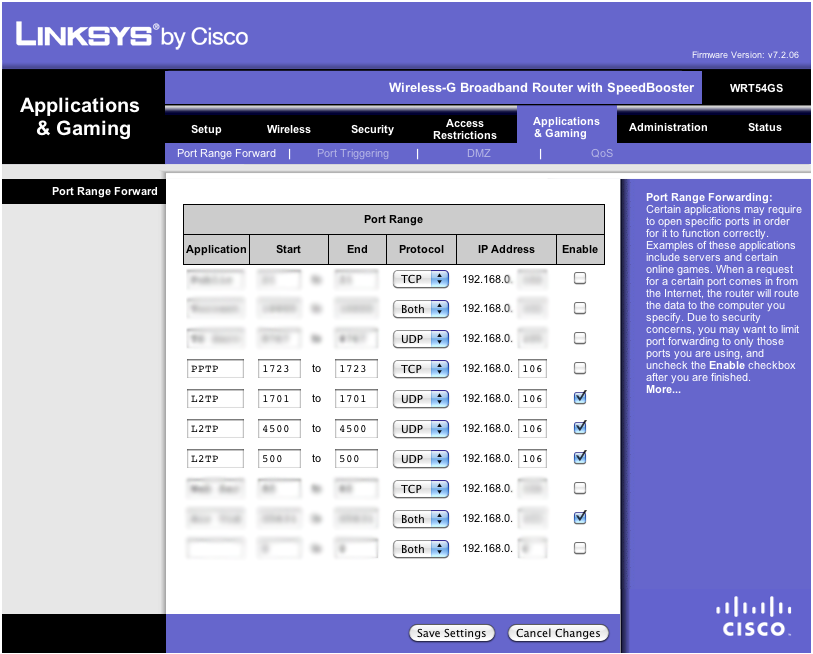Viewport: 813px width, 654px height.
Task: Open the PPTP row protocol dropdown
Action: (420, 369)
